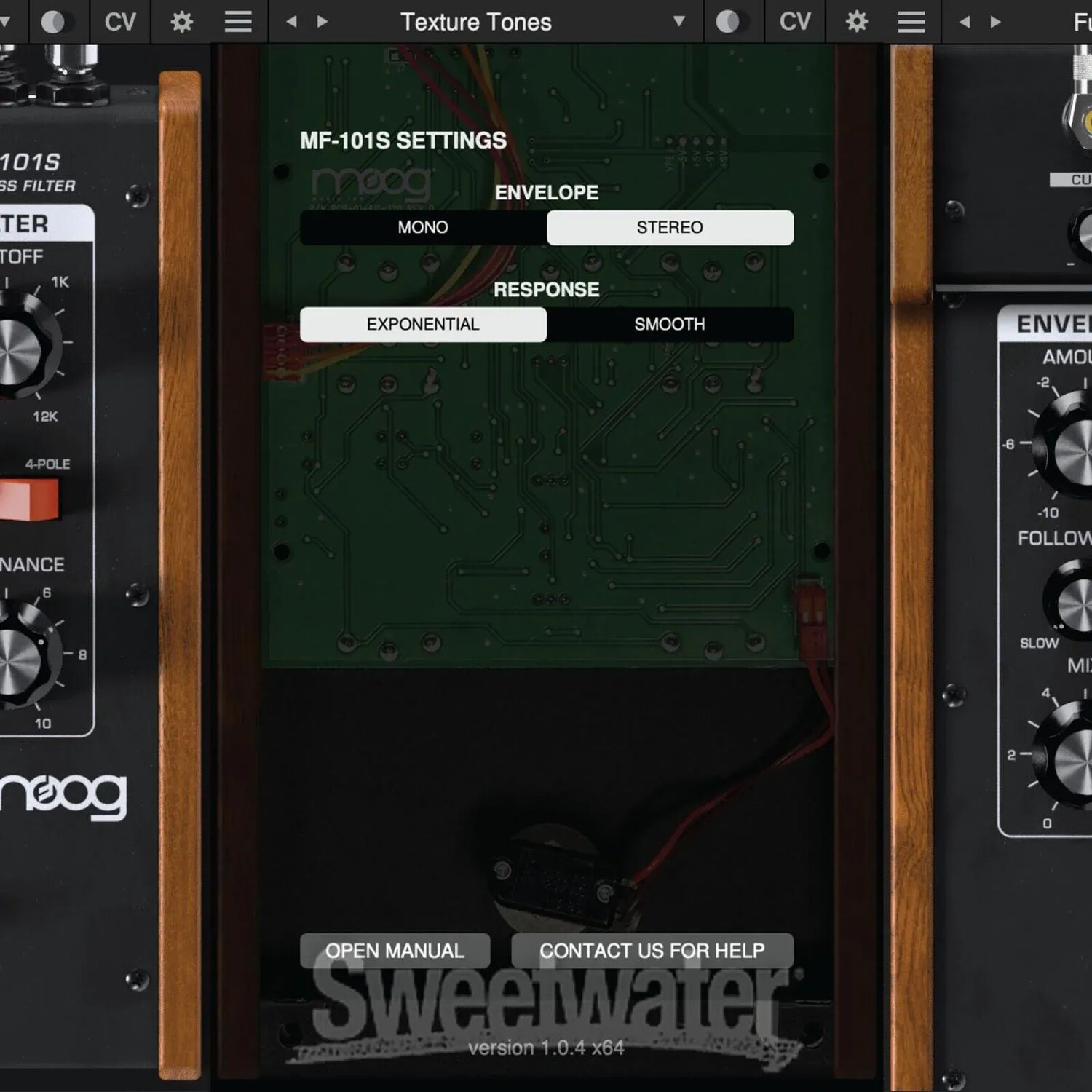
Task: Select EXPONENTIAL response
Action: [423, 324]
